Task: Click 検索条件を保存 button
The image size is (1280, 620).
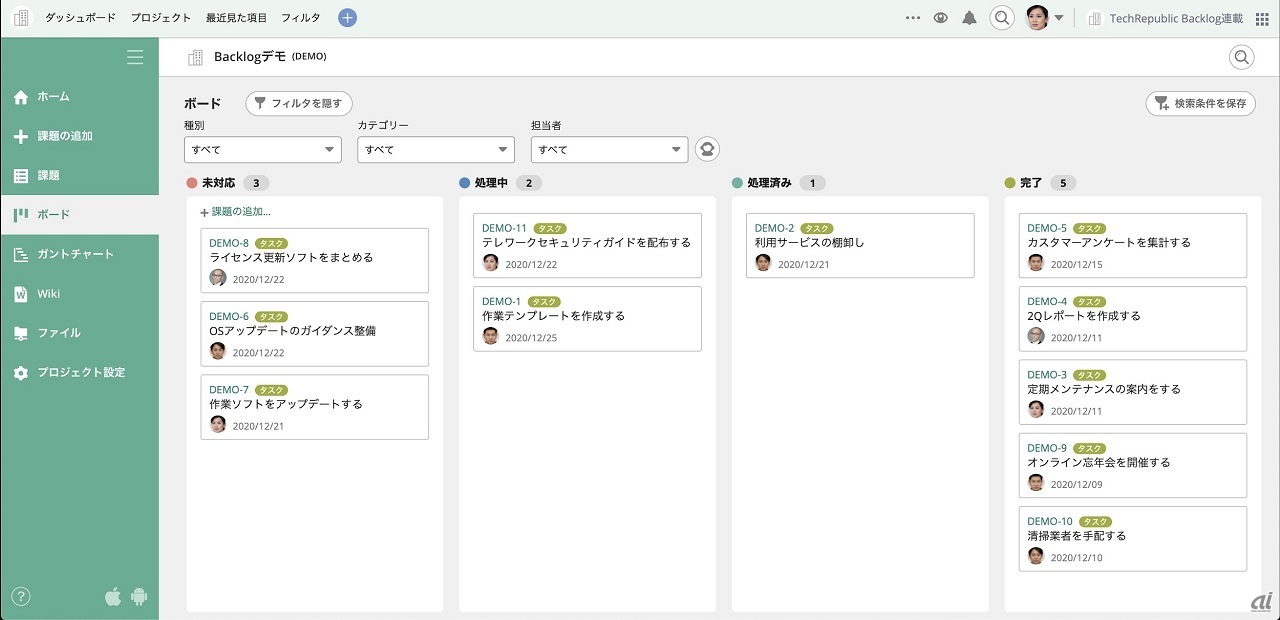Action: pyautogui.click(x=1201, y=103)
